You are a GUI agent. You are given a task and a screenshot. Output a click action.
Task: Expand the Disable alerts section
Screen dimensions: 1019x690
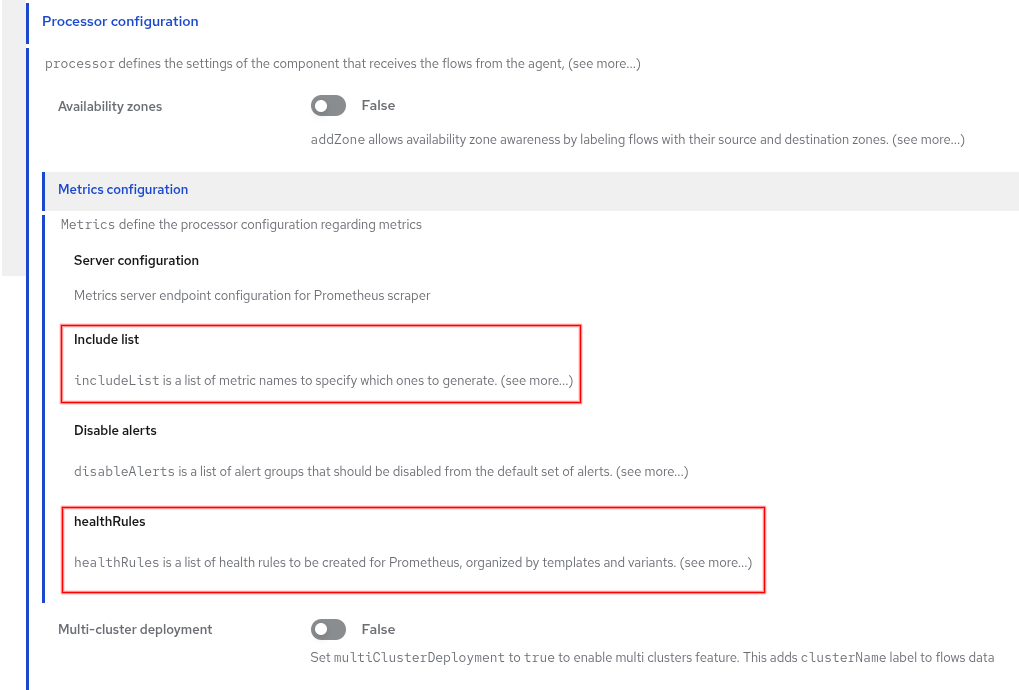pos(115,430)
